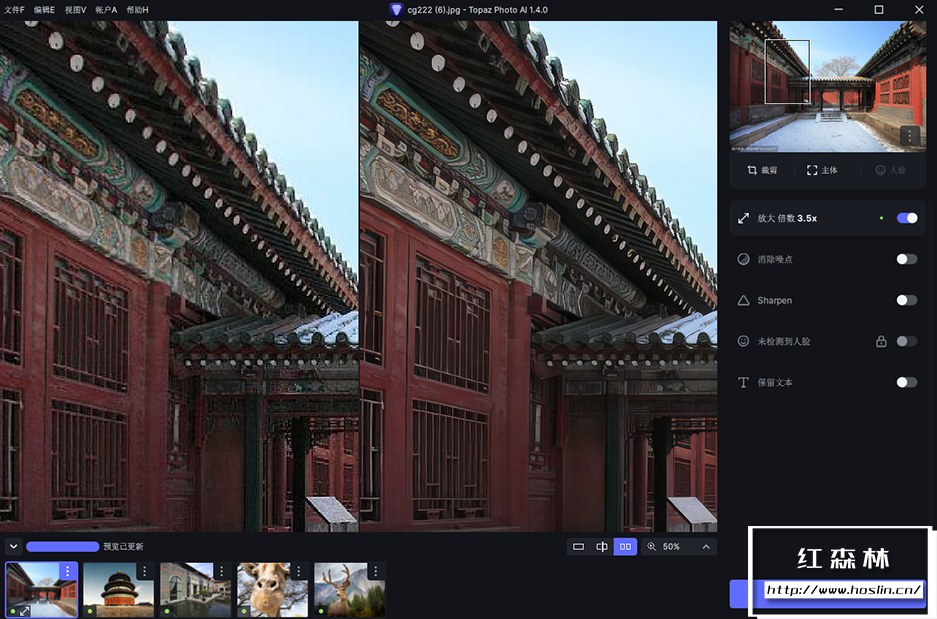Screen dimensions: 937x619
Task: Turn off the 放大 upscale toggle
Action: click(907, 218)
